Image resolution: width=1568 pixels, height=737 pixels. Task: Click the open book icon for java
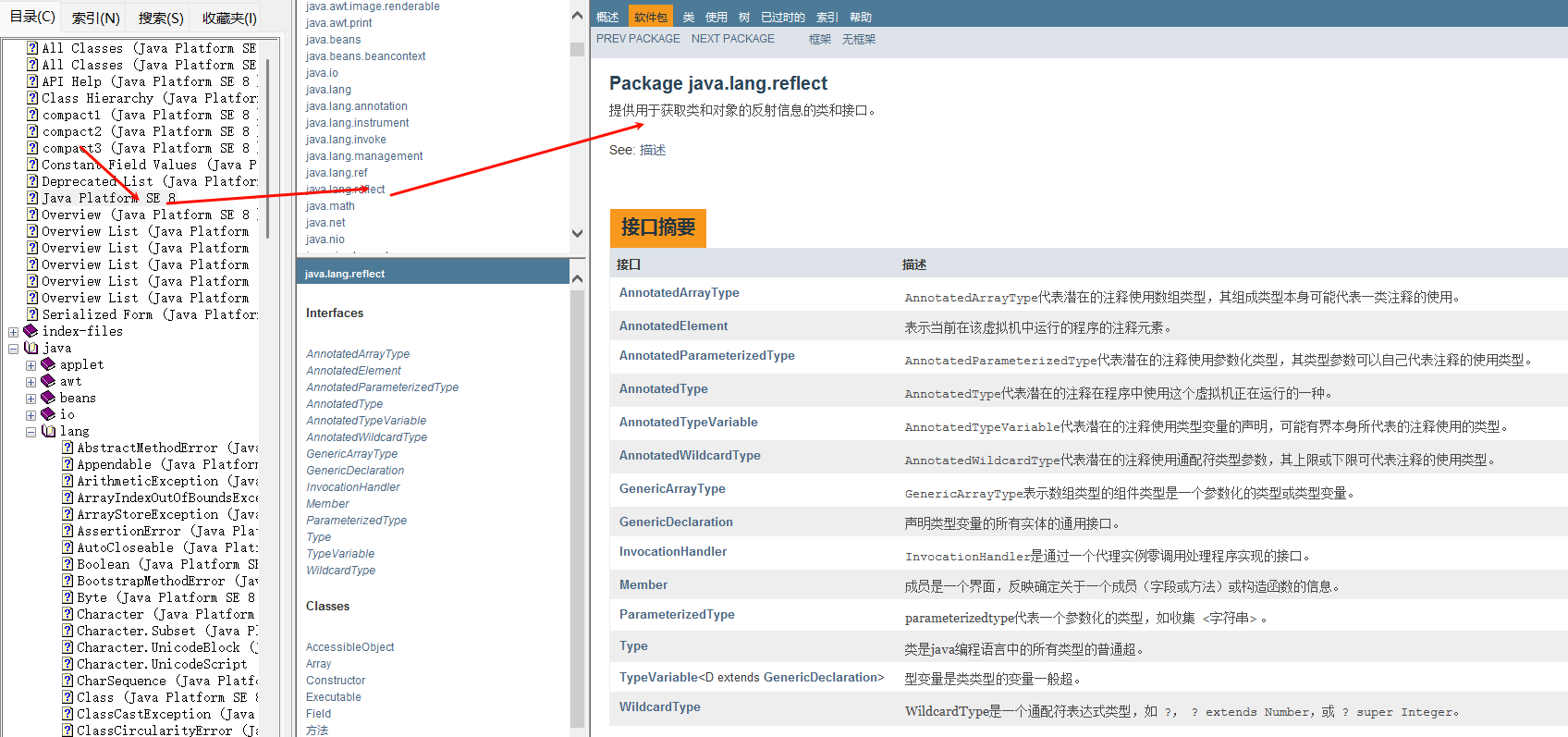tap(31, 348)
